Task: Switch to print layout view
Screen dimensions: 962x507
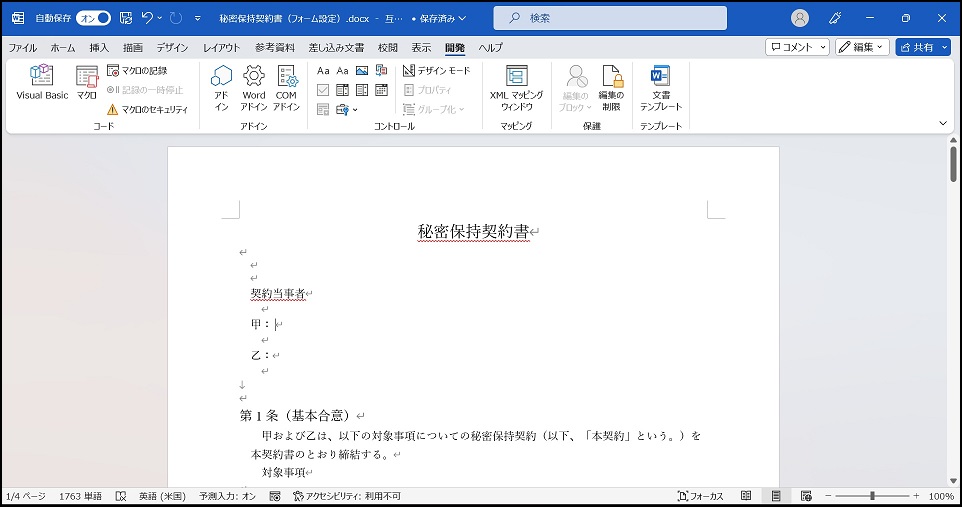Action: tap(776, 496)
